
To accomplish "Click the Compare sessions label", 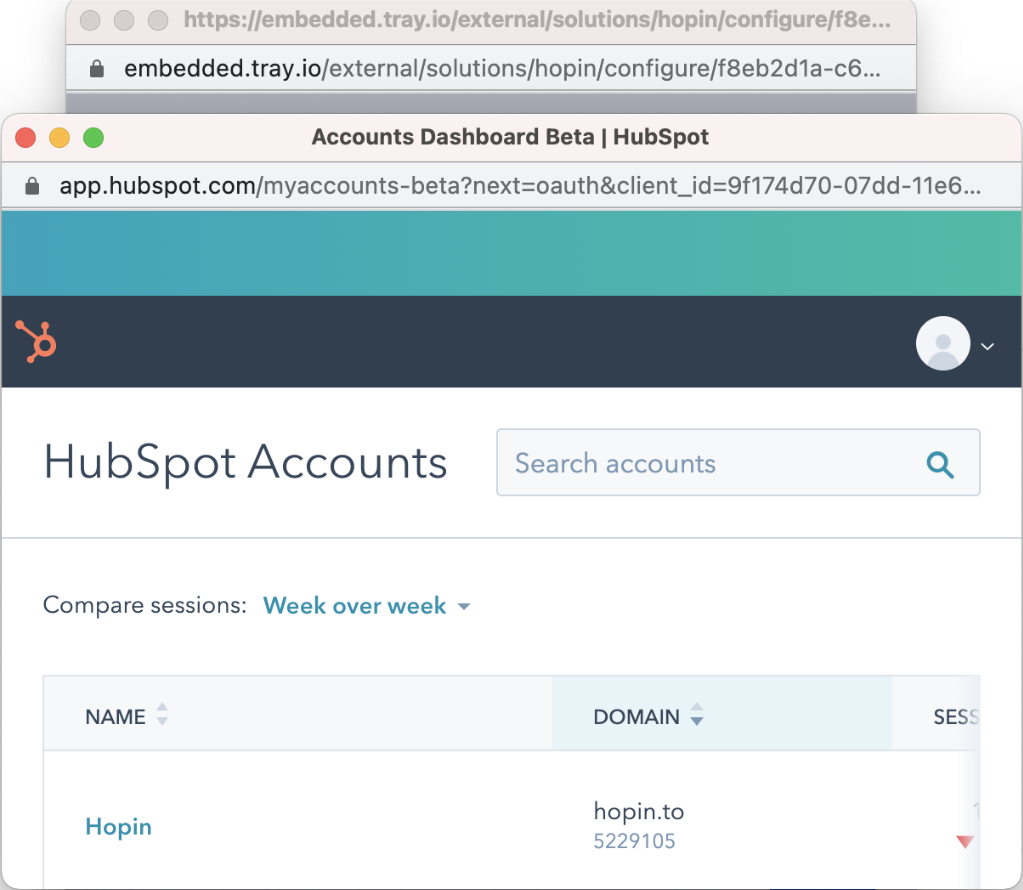I will pos(145,605).
